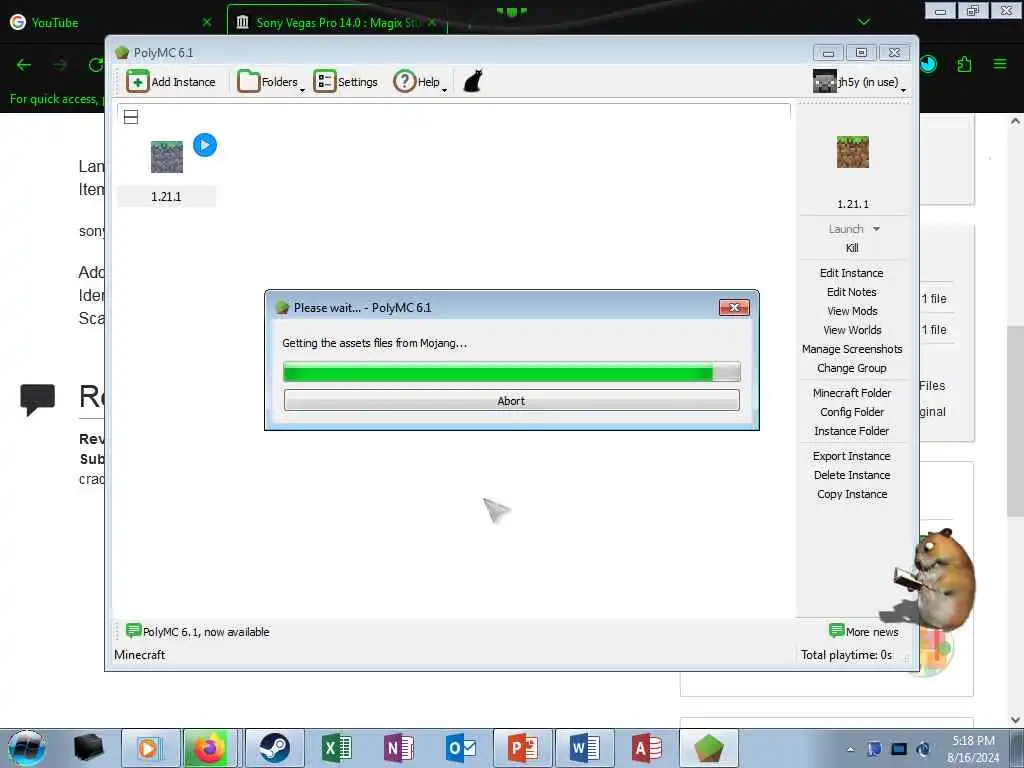Open the Instance Folder
Image resolution: width=1024 pixels, height=768 pixels.
coord(852,430)
